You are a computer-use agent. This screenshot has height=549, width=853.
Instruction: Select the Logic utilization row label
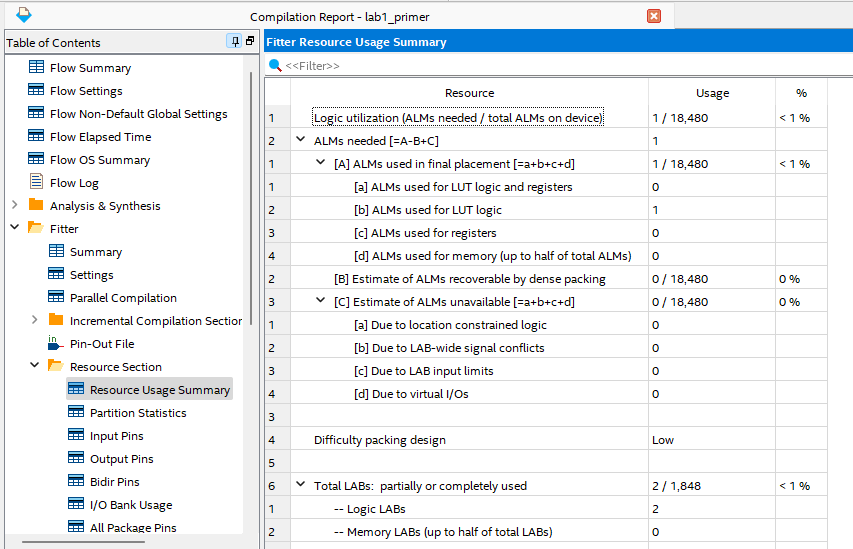458,118
